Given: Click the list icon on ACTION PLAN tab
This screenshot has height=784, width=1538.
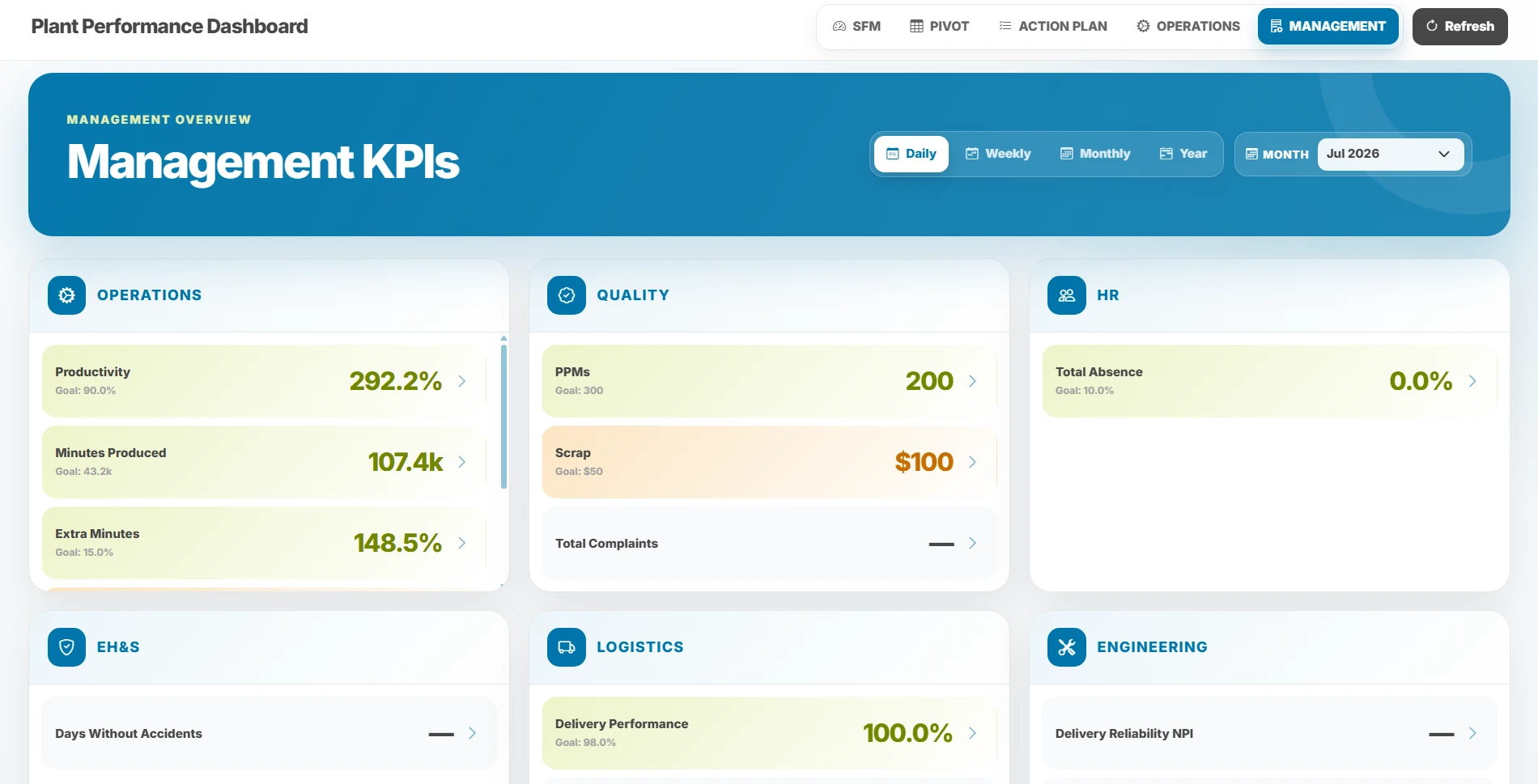Looking at the screenshot, I should 1005,26.
